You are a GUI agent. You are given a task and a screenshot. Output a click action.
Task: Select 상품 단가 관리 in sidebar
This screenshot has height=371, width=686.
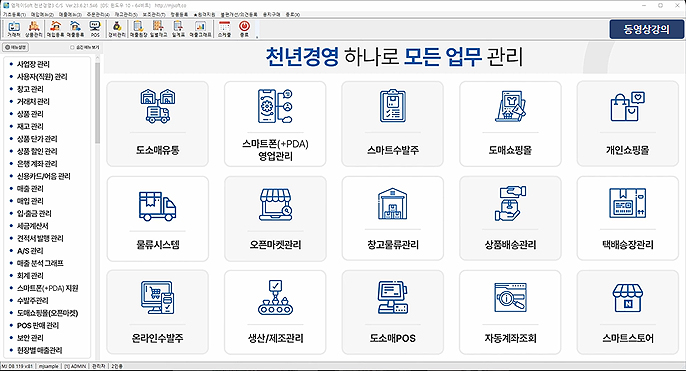[37, 139]
